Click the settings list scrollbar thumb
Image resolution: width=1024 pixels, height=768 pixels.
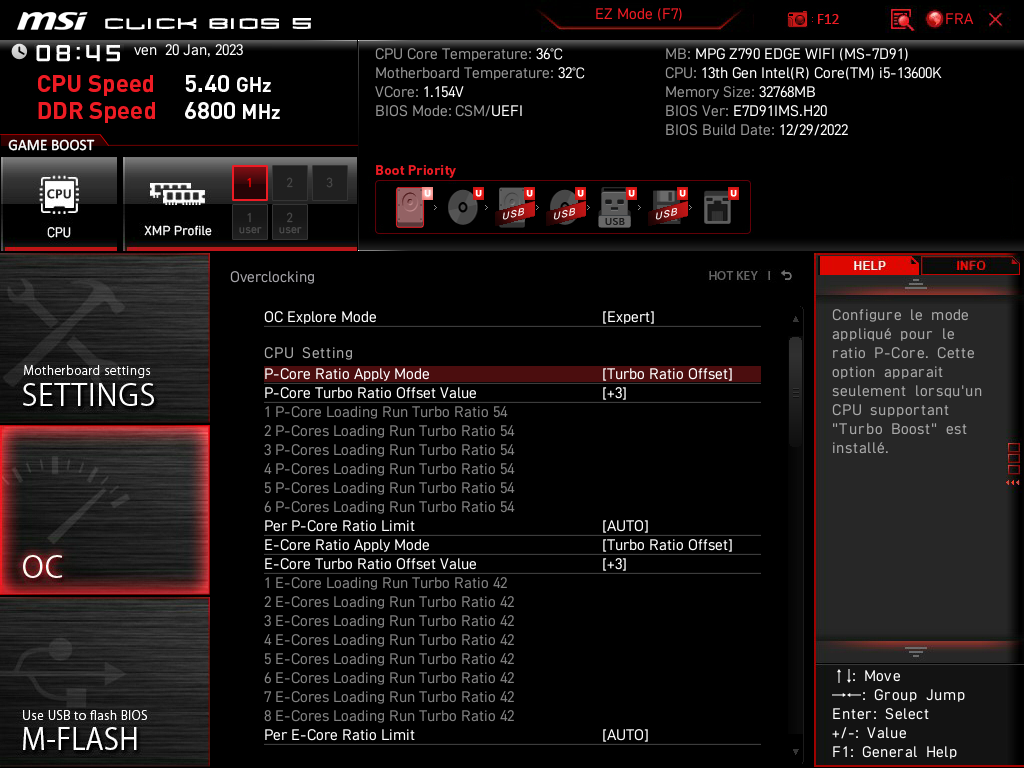[795, 392]
